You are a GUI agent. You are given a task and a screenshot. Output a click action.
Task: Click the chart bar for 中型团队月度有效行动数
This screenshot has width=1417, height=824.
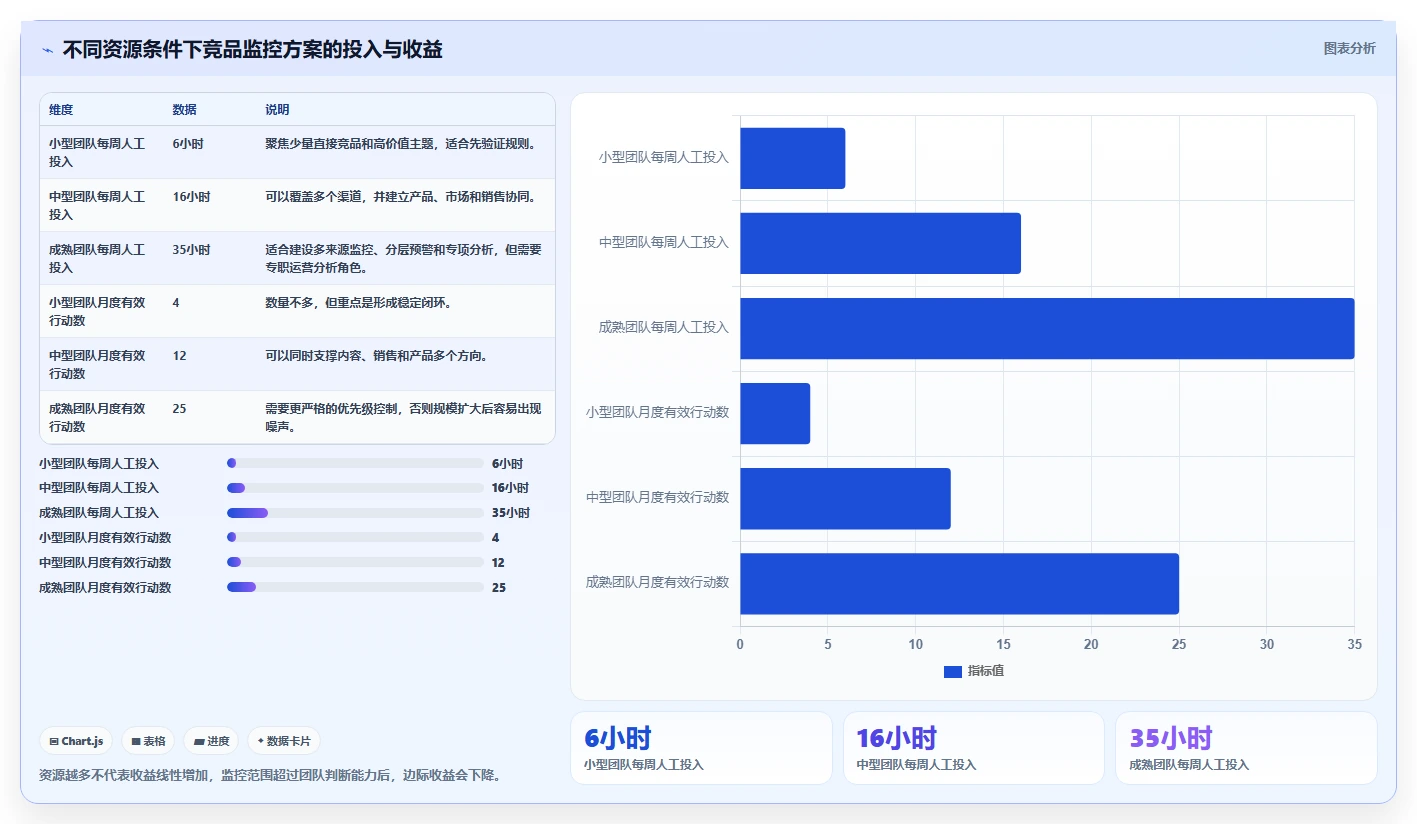tap(845, 498)
